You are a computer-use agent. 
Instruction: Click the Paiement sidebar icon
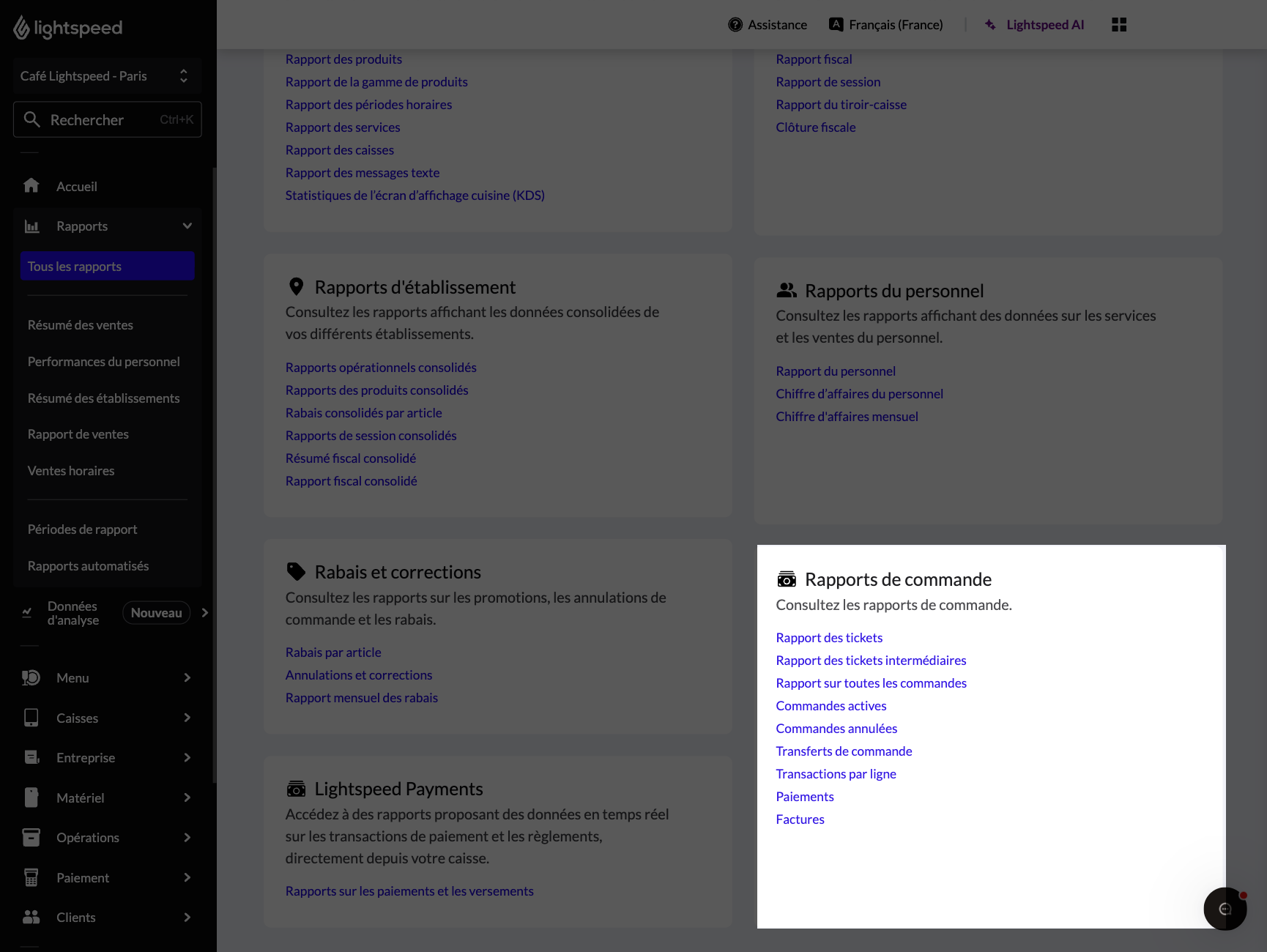click(31, 877)
